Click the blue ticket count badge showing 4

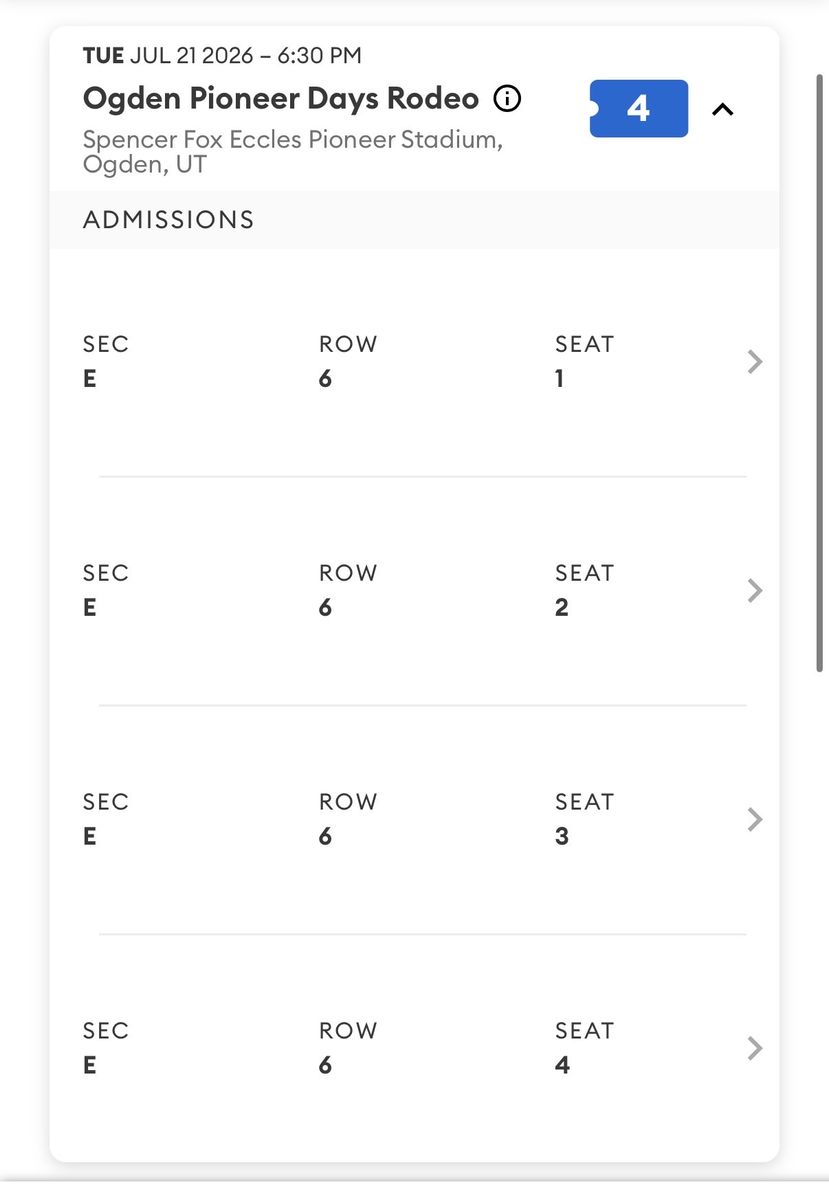pyautogui.click(x=639, y=108)
